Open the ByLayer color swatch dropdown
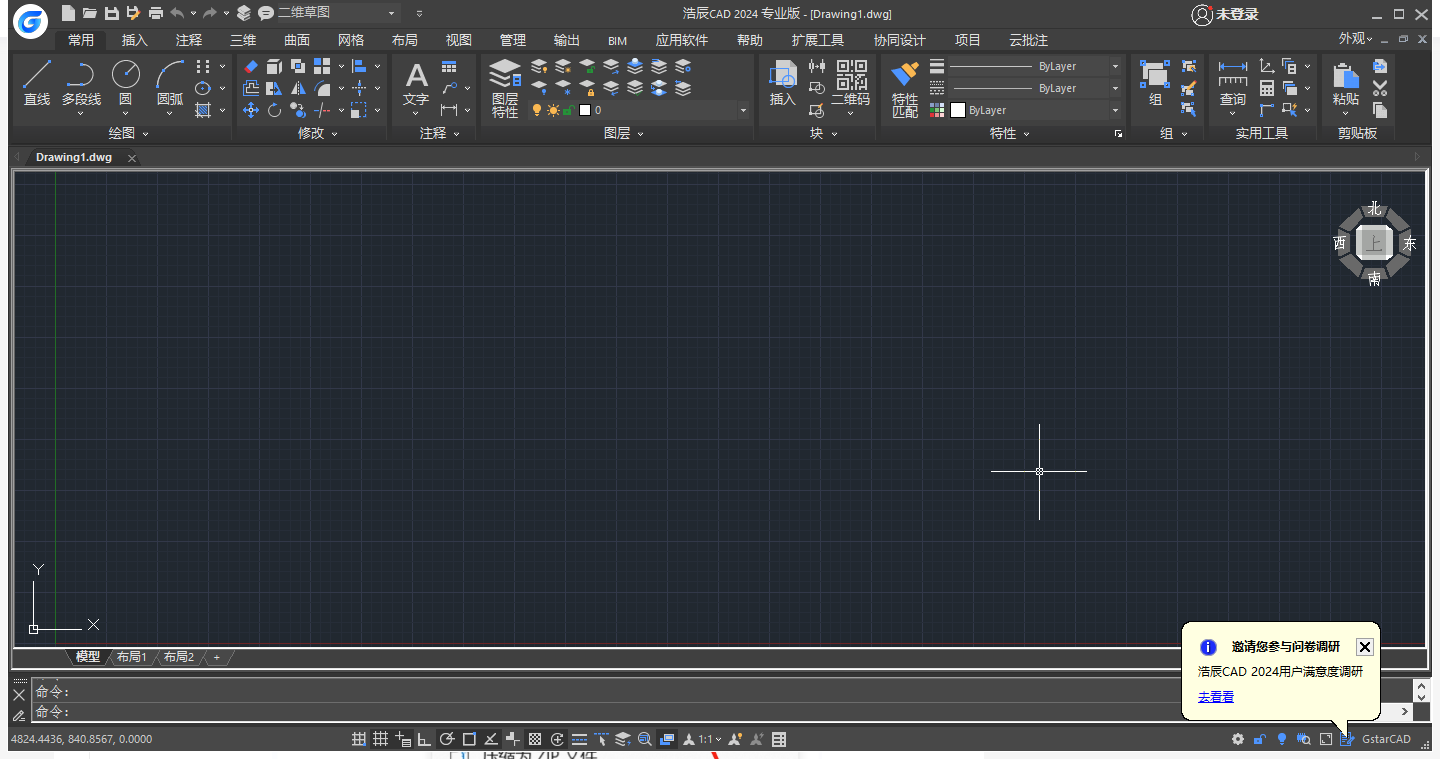1440x759 pixels. [1115, 111]
